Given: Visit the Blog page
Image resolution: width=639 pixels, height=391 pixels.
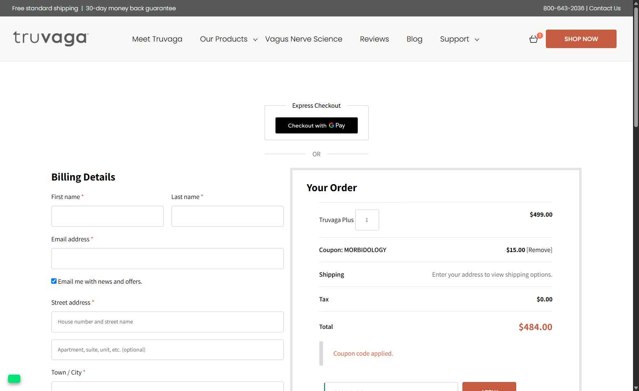Looking at the screenshot, I should click(x=414, y=39).
